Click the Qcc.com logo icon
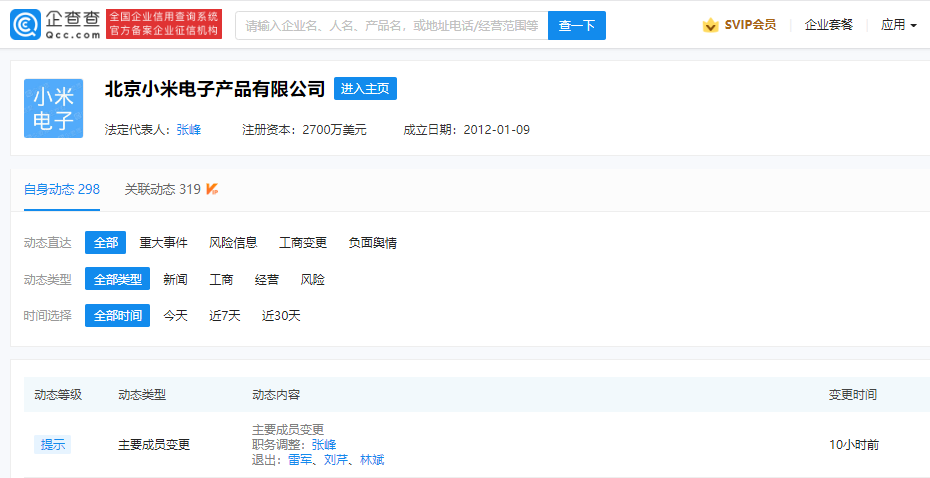Screen dimensions: 930x478 [x=26, y=24]
